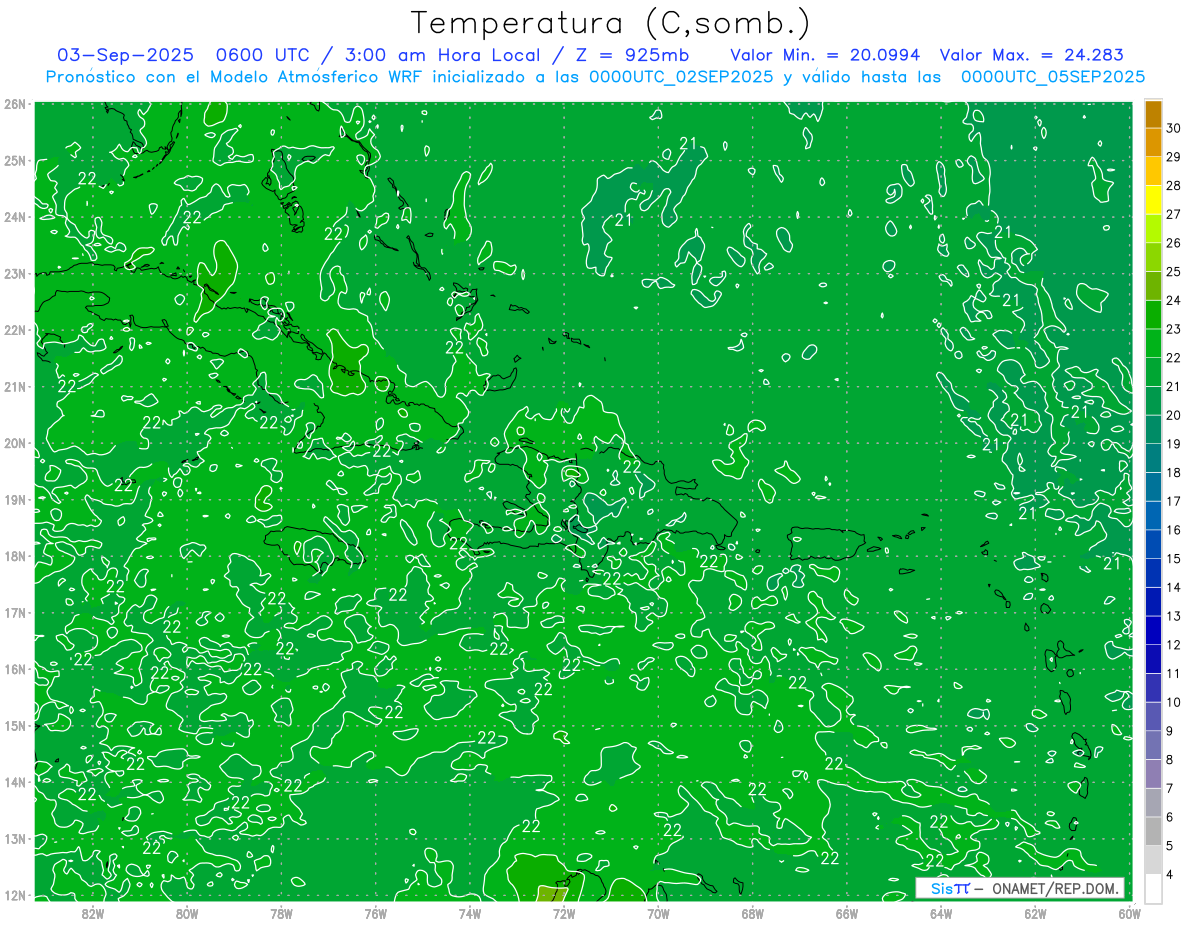Click the '62W' longitude axis label

click(1035, 912)
